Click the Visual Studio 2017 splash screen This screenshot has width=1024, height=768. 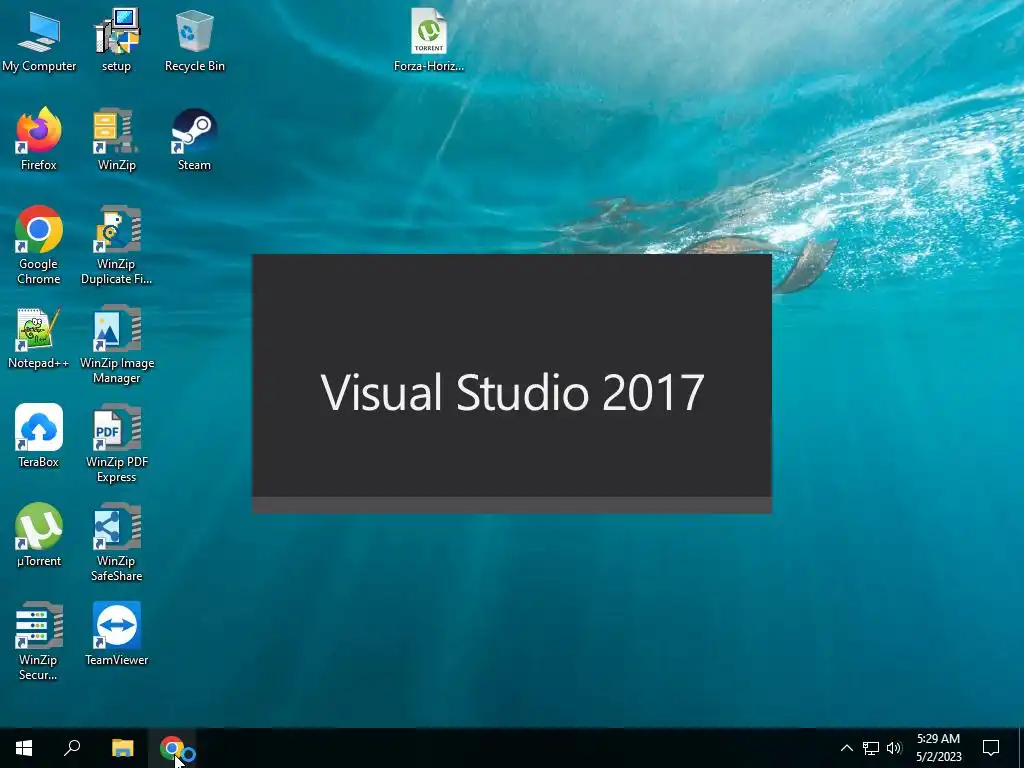[512, 384]
